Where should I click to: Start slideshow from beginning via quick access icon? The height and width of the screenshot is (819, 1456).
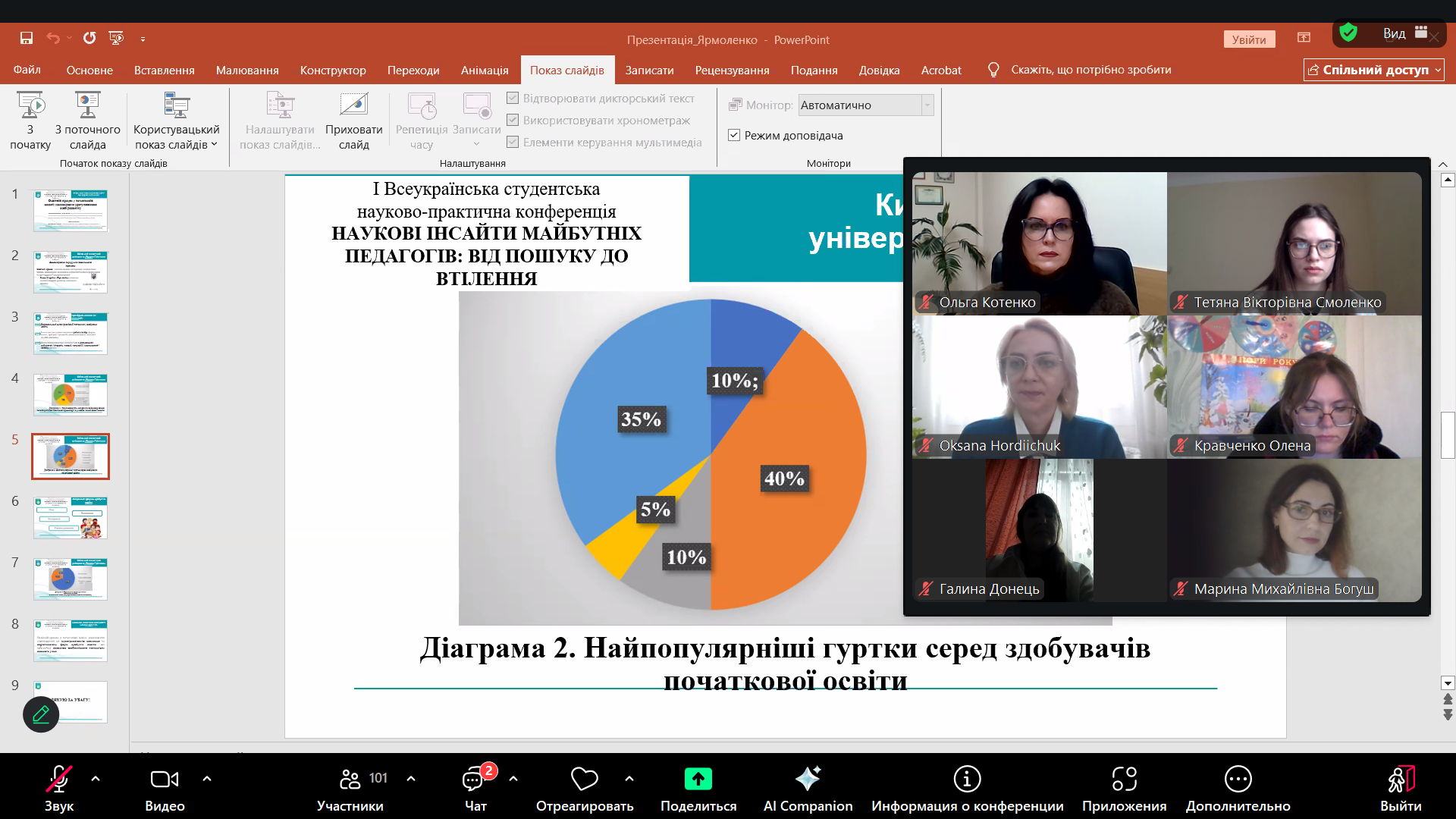(x=116, y=38)
